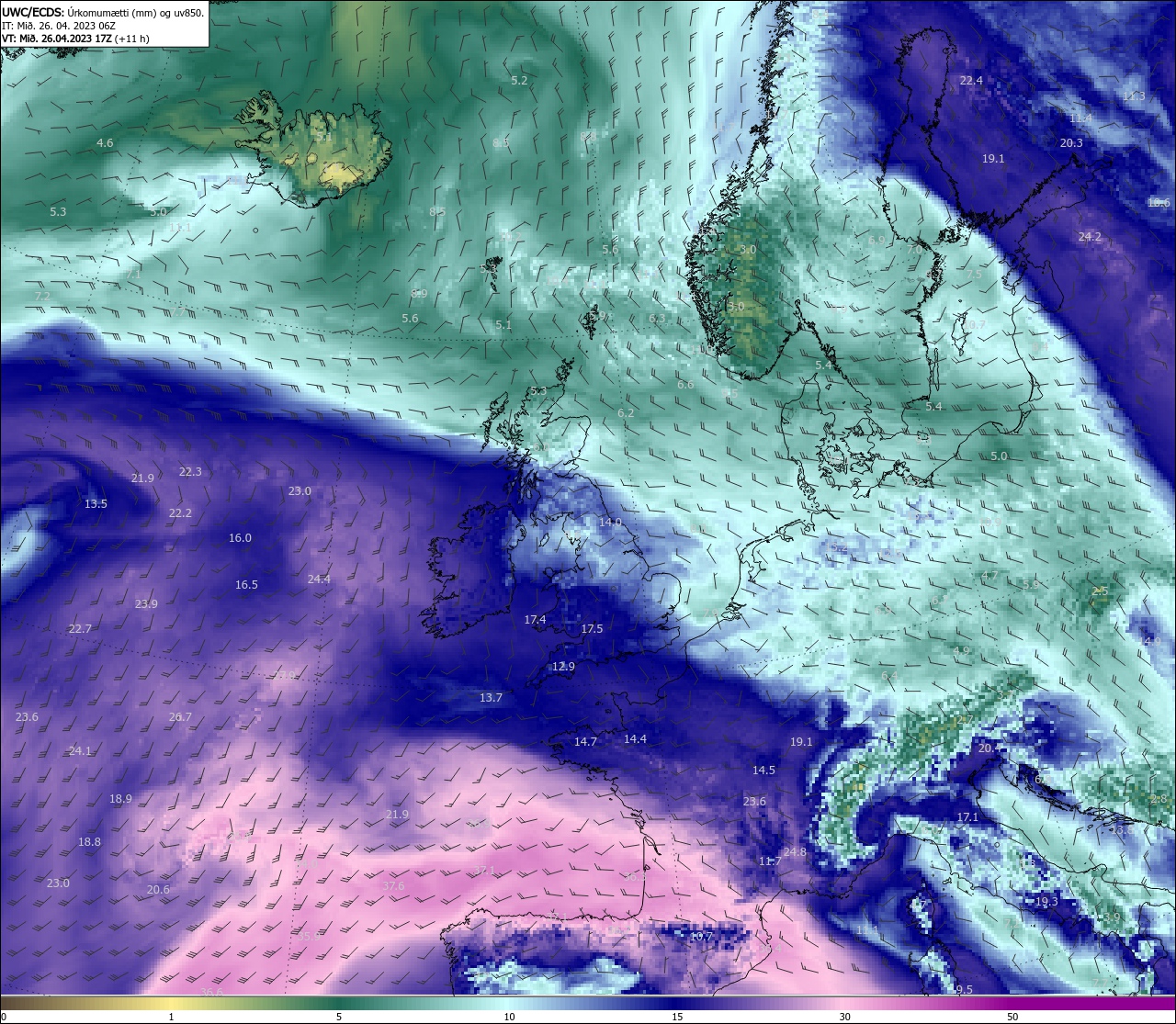Click the 20.6 value in the southwest
The image size is (1176, 1024).
(x=158, y=890)
